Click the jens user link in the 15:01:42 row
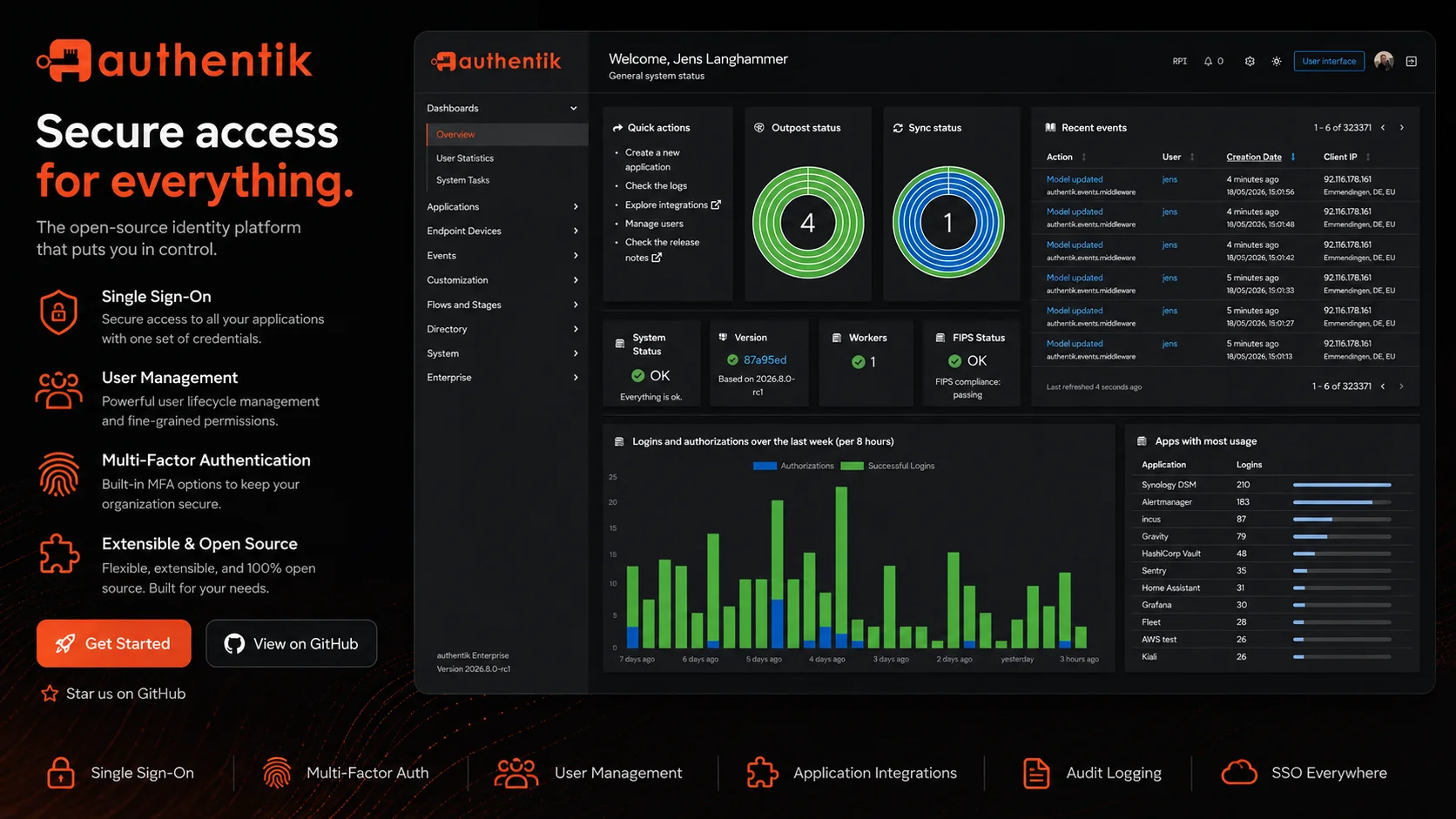This screenshot has height=819, width=1456. pos(1170,245)
